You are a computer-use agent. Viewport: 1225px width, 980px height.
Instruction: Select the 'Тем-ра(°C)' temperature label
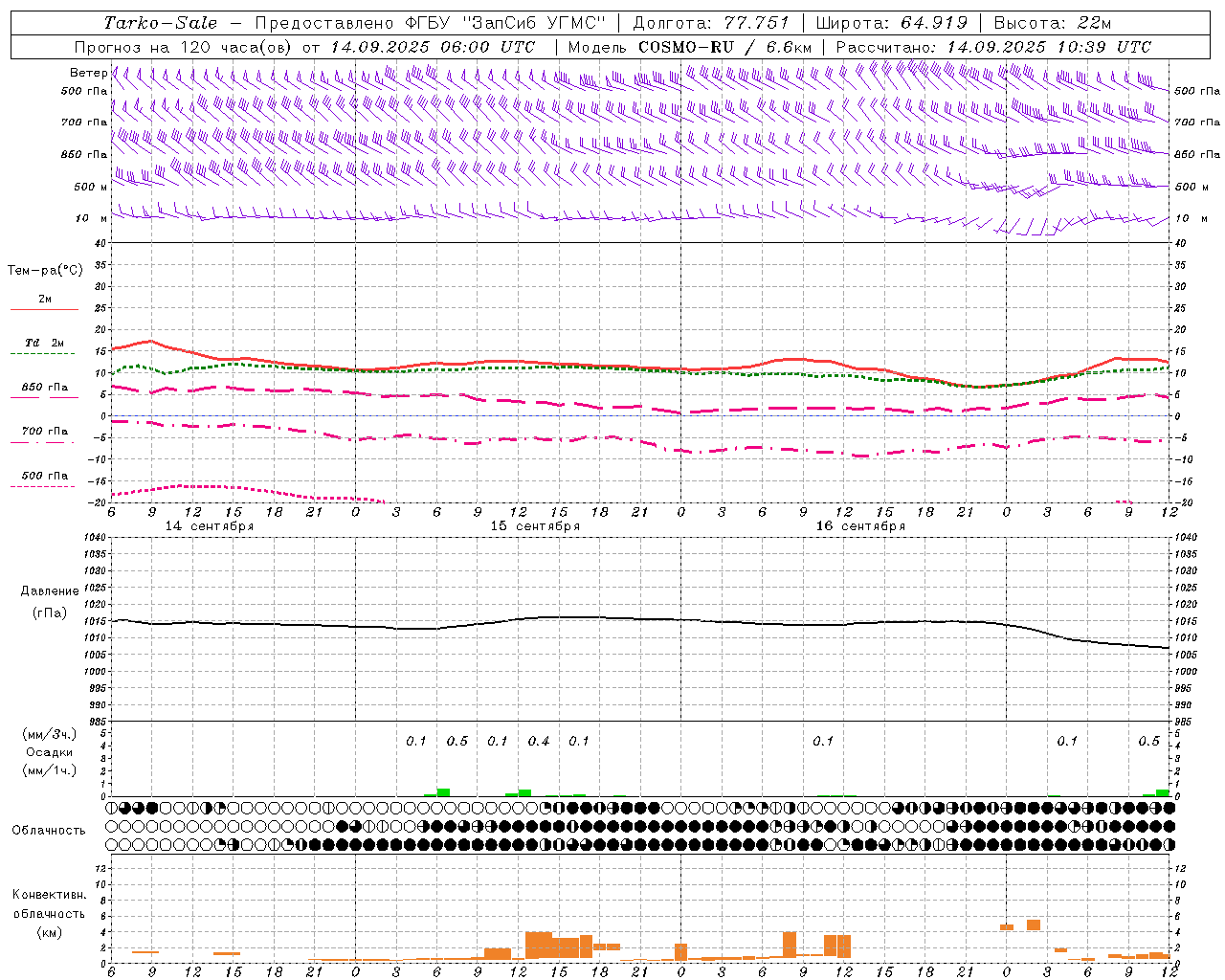point(45,271)
